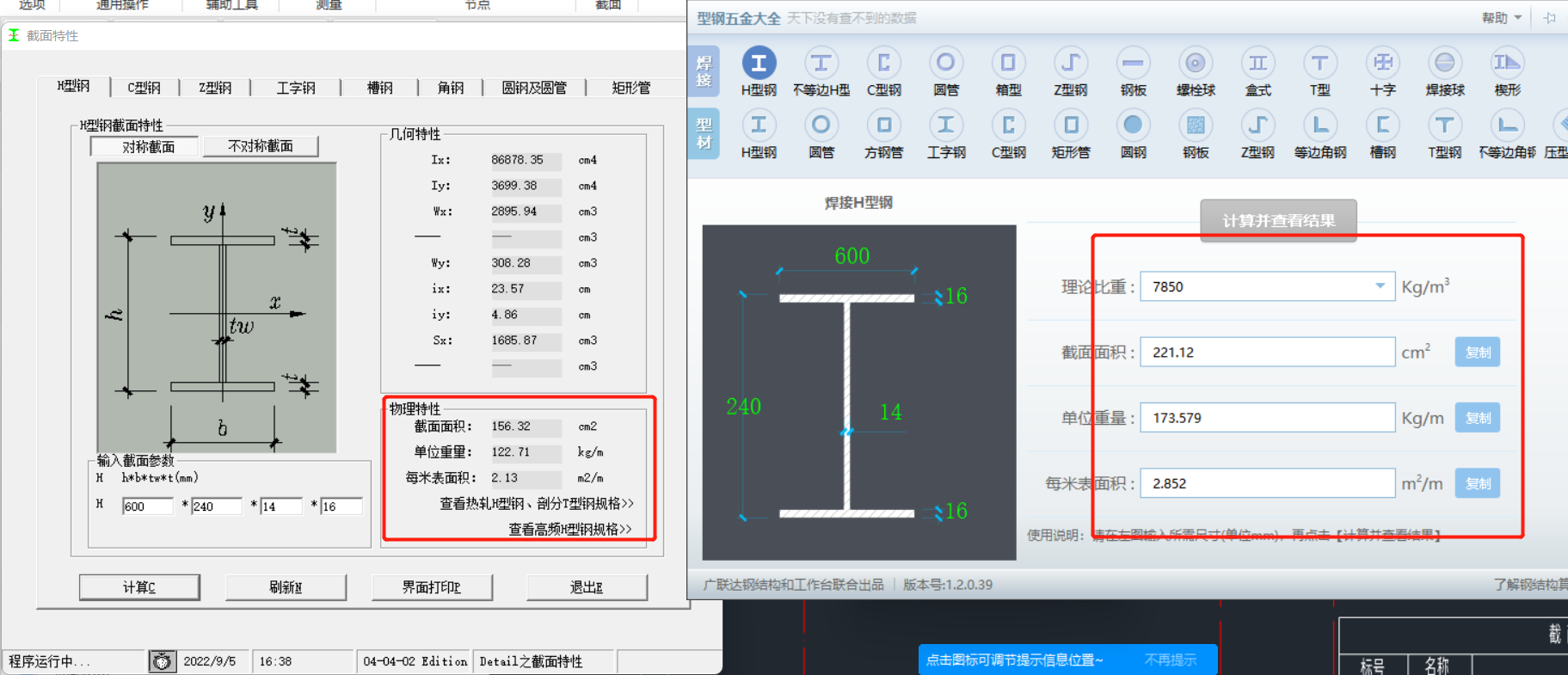Select 槽钢 icon in 型材 row

click(x=1382, y=126)
